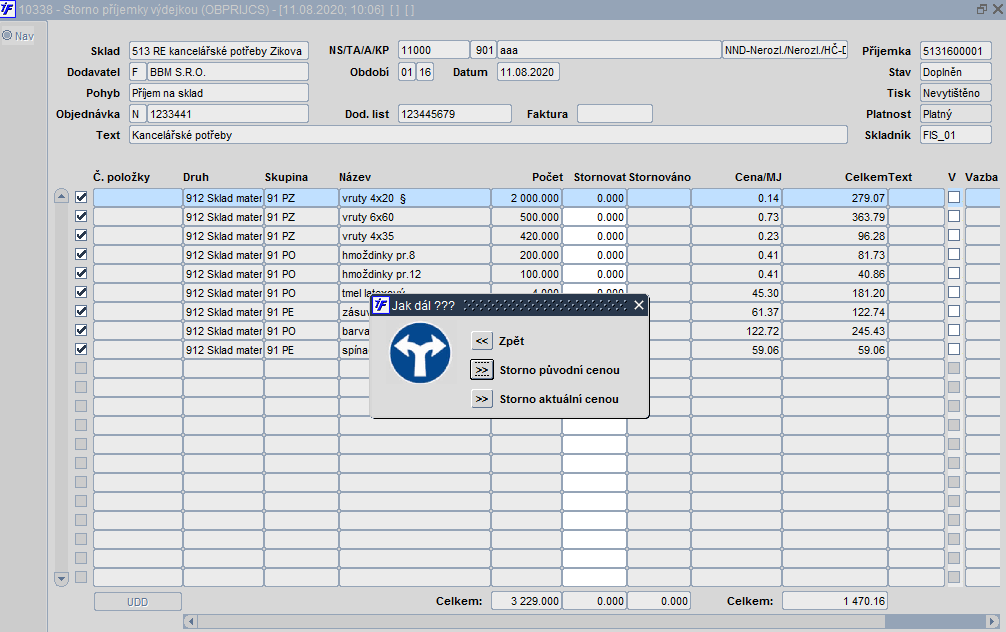The height and width of the screenshot is (632, 1006).
Task: Click the Příjemka number field
Action: pyautogui.click(x=955, y=51)
